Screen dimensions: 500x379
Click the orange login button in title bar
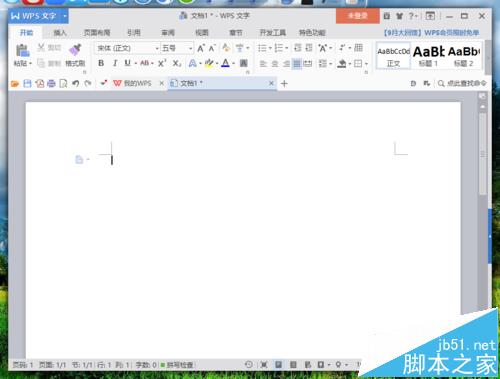pos(358,16)
